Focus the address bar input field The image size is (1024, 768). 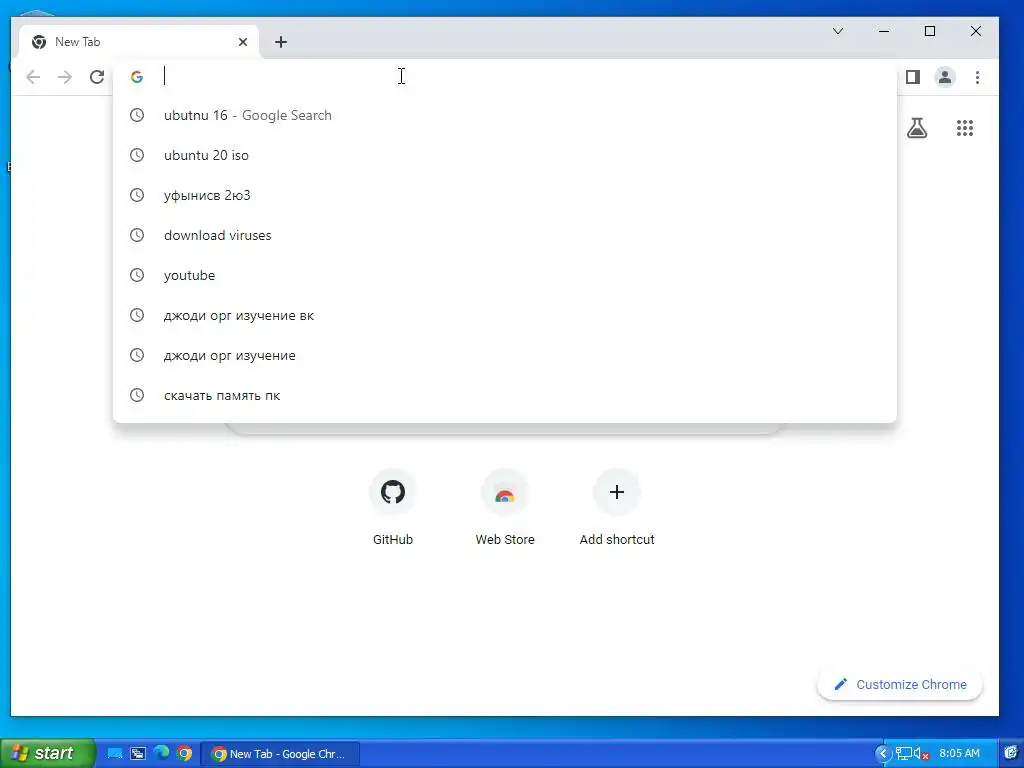504,76
